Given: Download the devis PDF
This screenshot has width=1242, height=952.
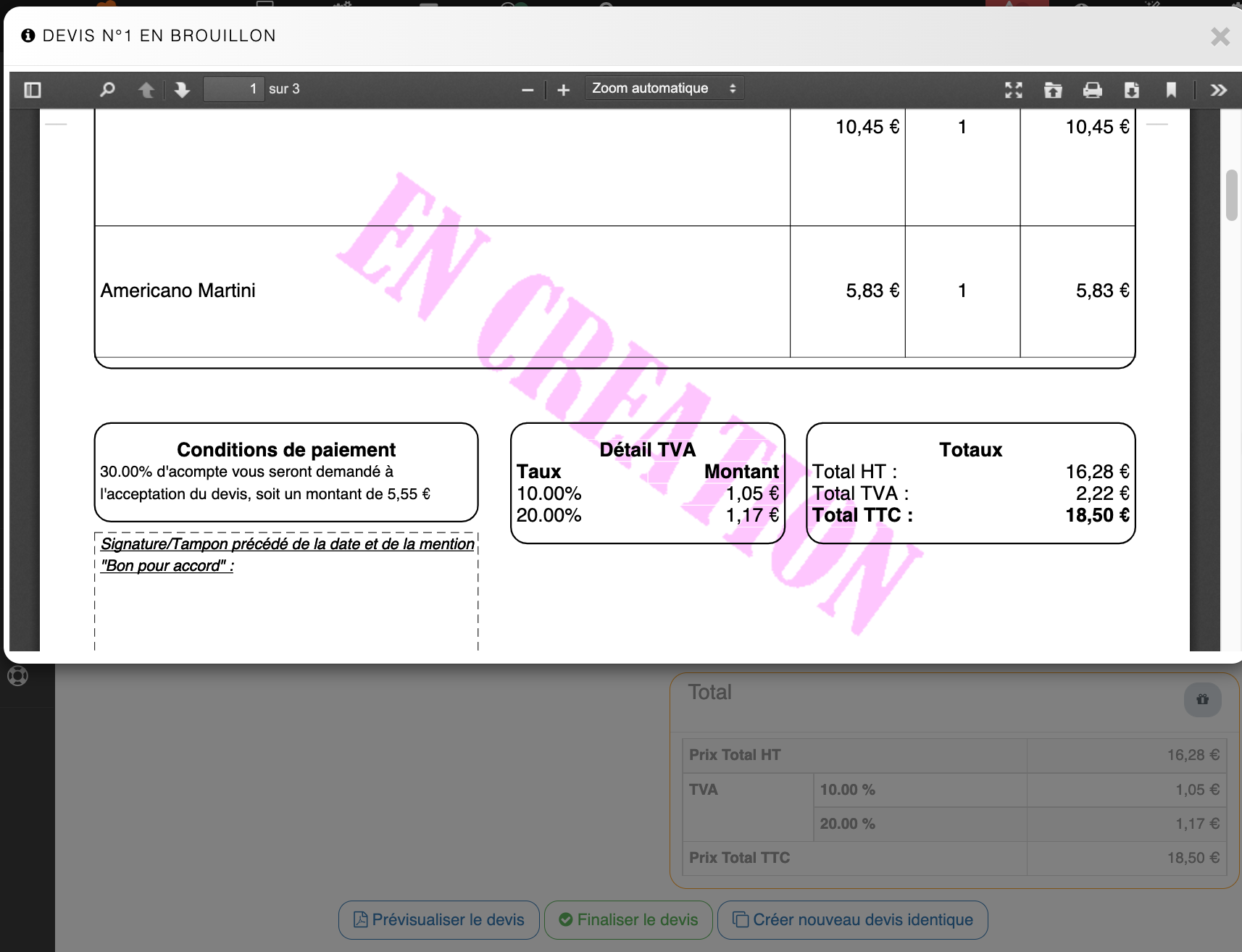Looking at the screenshot, I should 1131,90.
